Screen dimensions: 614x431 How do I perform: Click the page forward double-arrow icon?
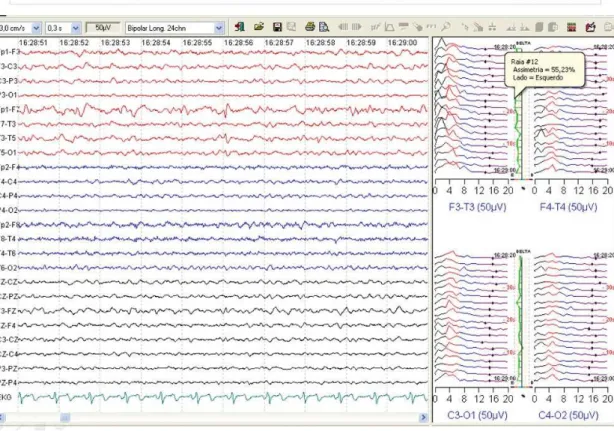click(356, 27)
